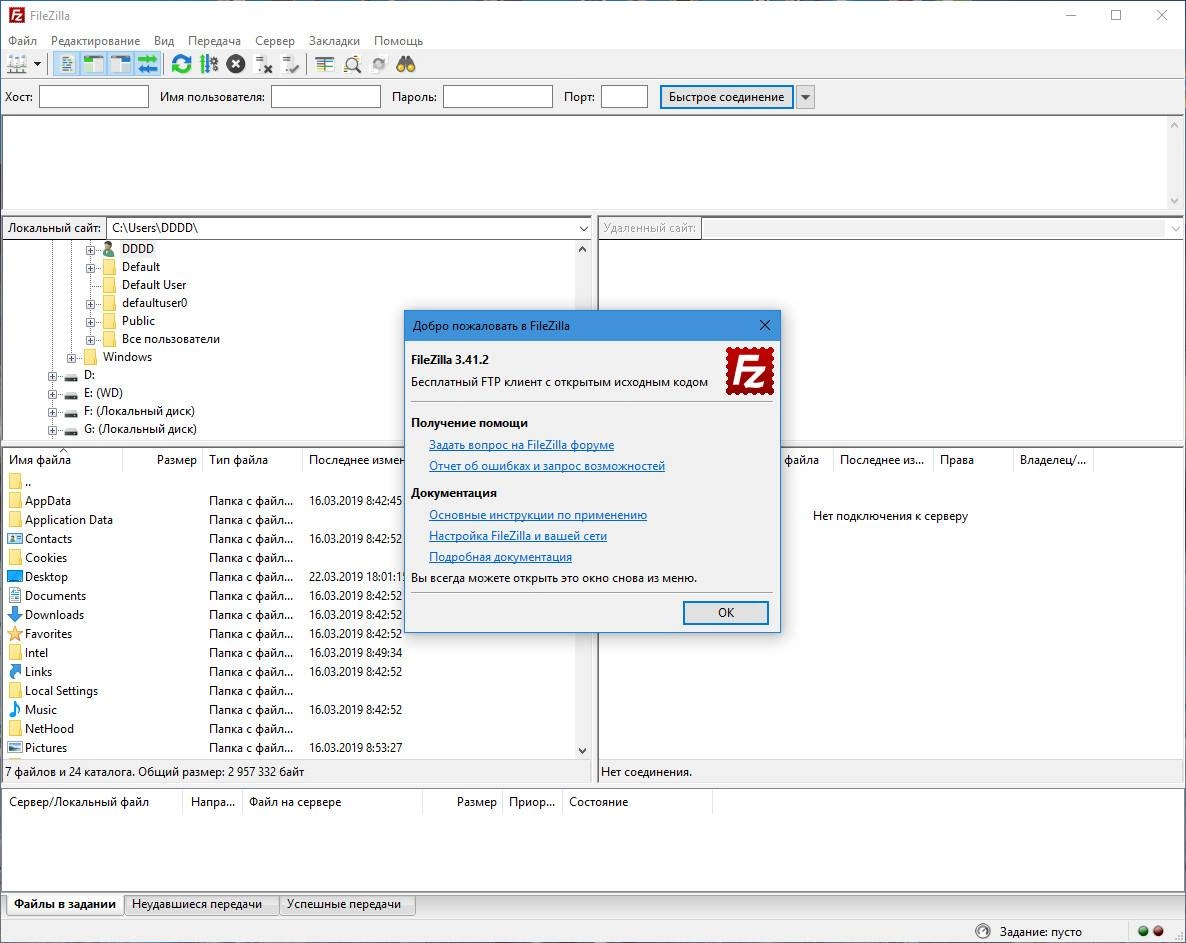The width and height of the screenshot is (1186, 943).
Task: Click the binoculars file search icon
Action: click(x=406, y=64)
